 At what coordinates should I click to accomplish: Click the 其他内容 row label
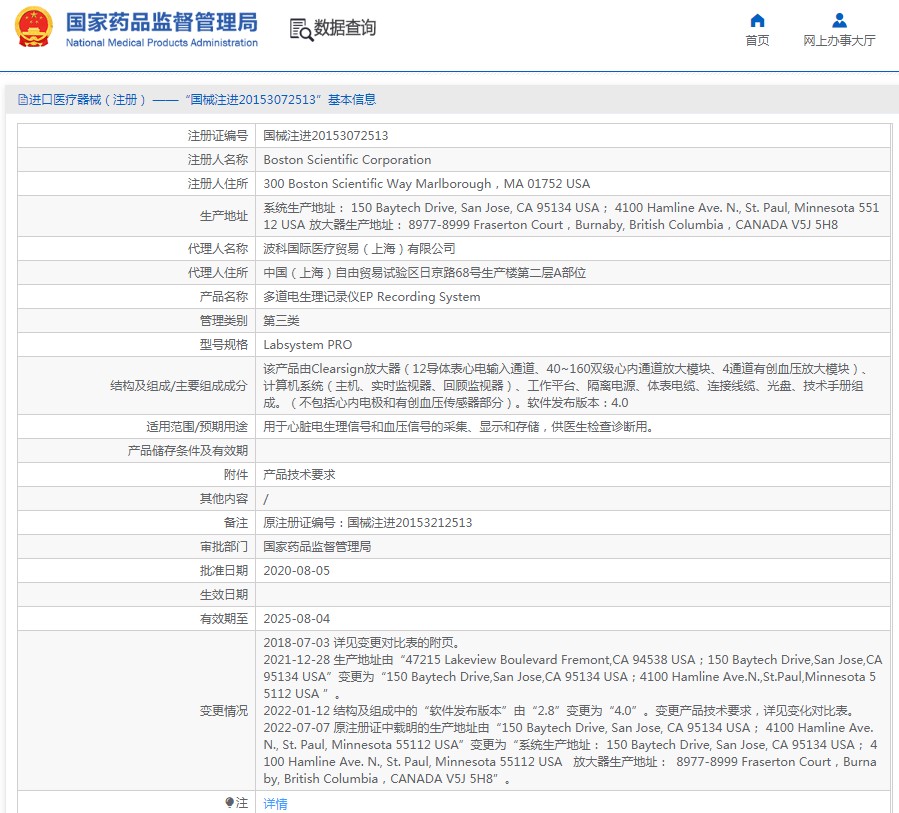pos(224,499)
